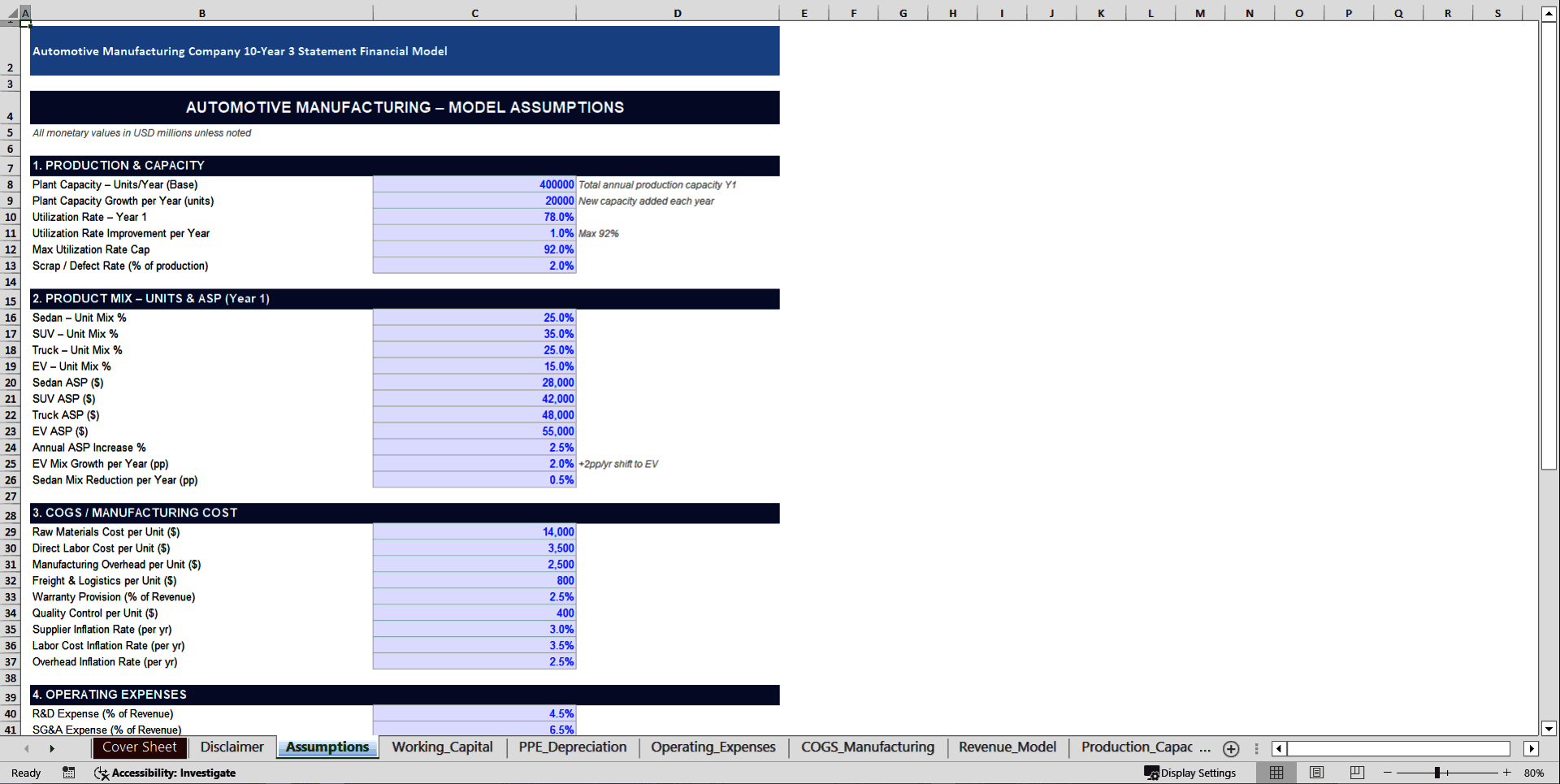
Task: Add a new worksheet with the plus icon
Action: click(x=1231, y=748)
